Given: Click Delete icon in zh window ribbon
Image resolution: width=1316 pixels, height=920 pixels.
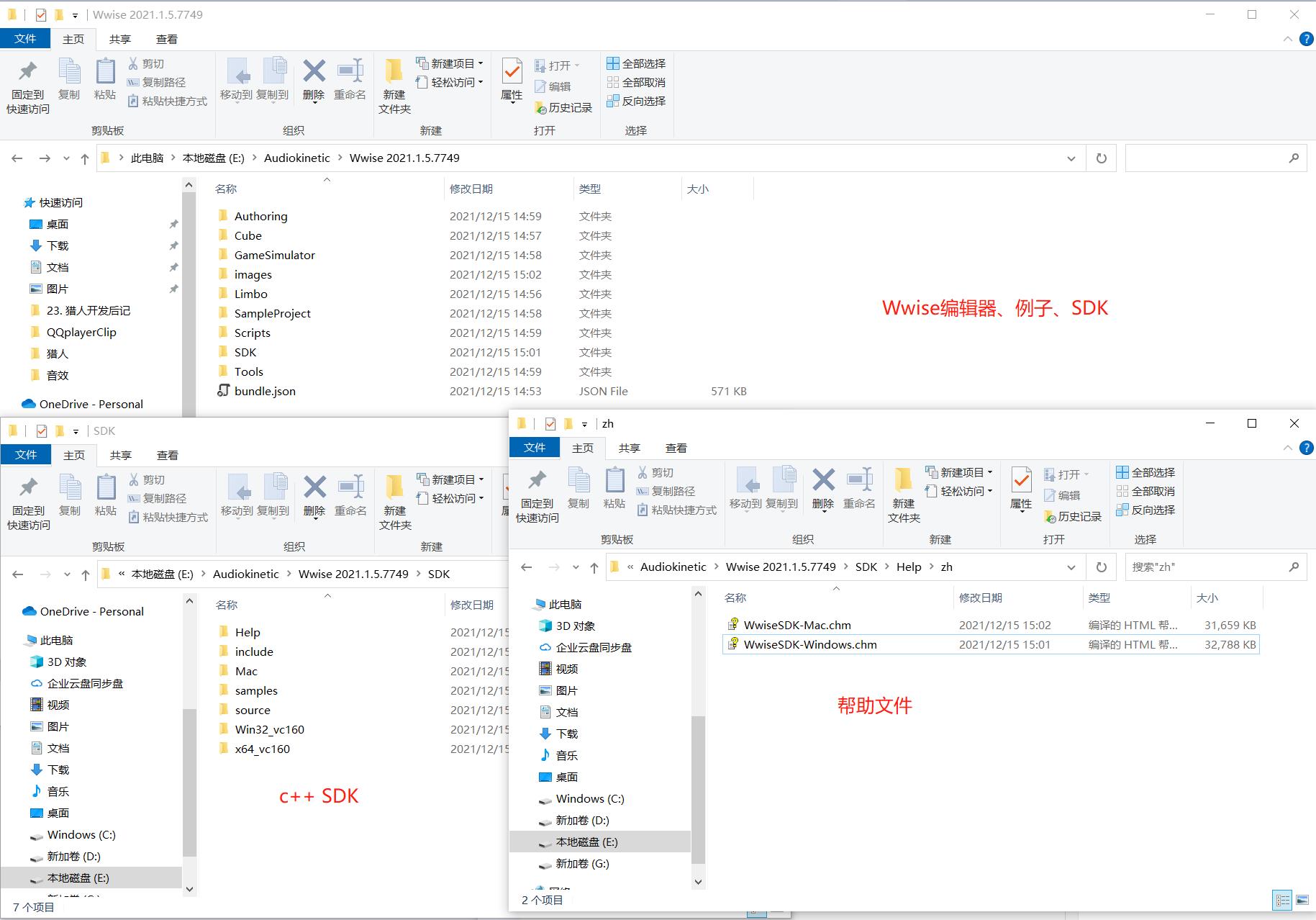Looking at the screenshot, I should click(x=823, y=490).
